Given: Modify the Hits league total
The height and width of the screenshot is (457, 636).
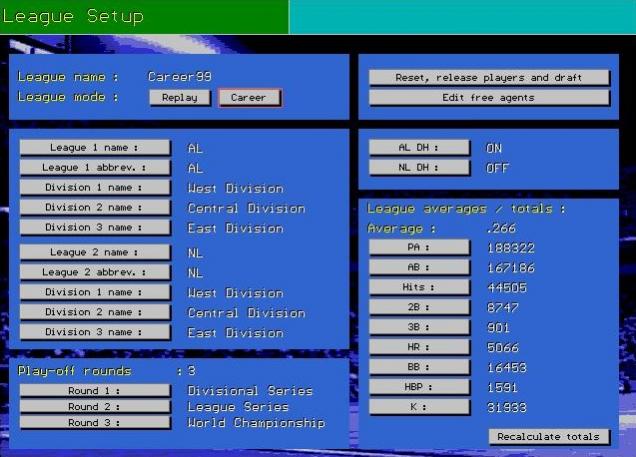Looking at the screenshot, I should (418, 287).
